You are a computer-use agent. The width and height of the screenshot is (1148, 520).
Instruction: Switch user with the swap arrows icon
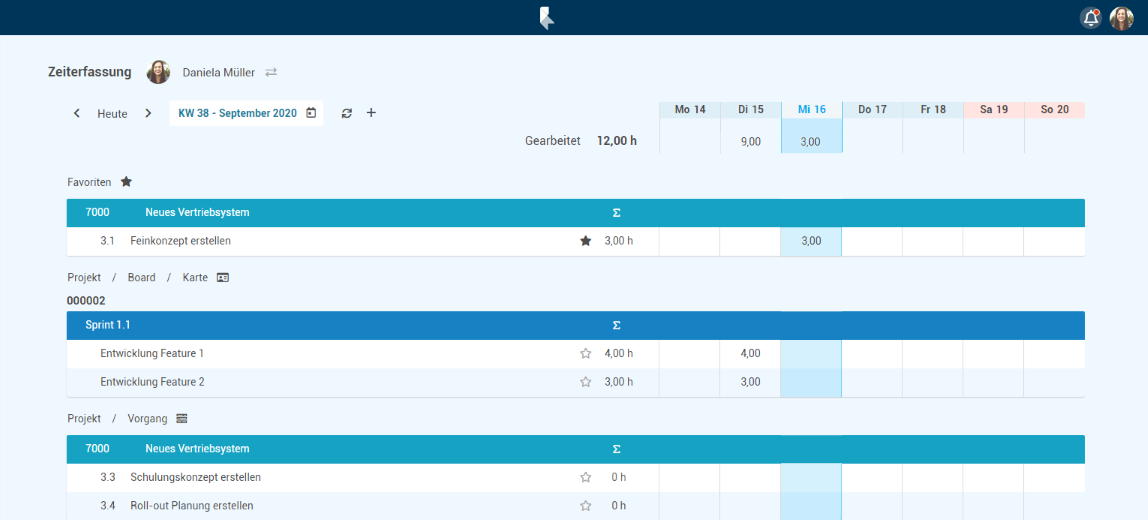pyautogui.click(x=271, y=73)
